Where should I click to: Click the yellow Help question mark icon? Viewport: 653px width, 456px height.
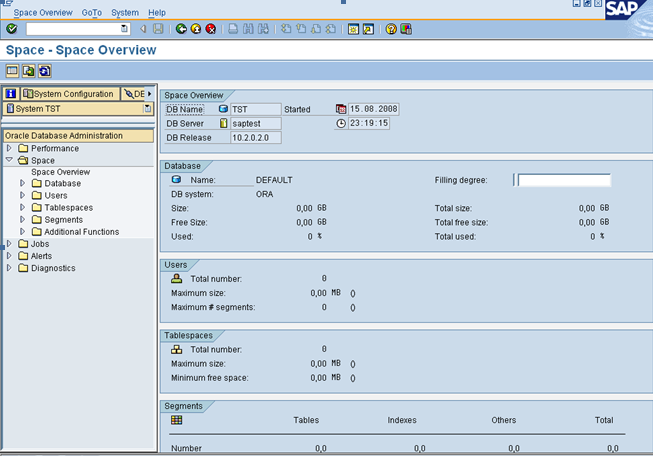[391, 29]
